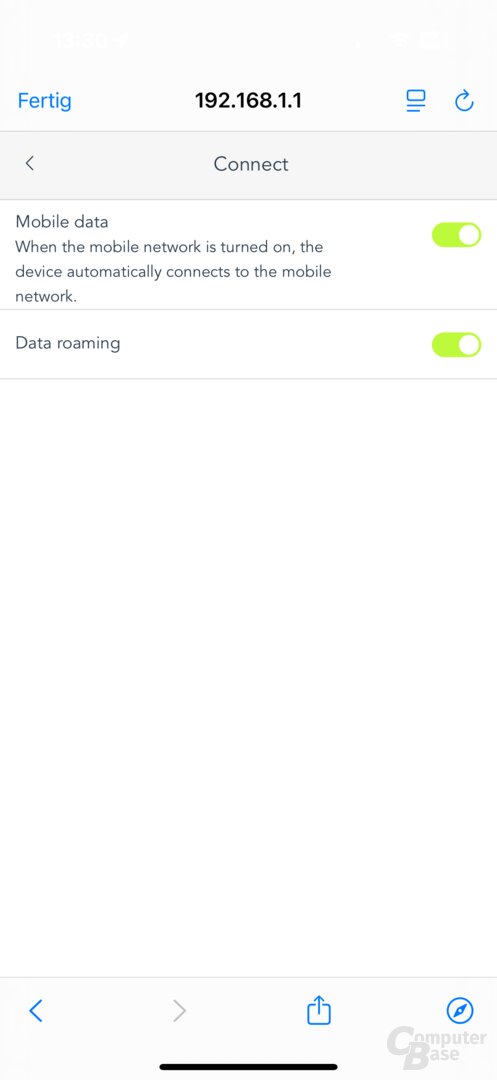The height and width of the screenshot is (1080, 497).
Task: Tap the Fertig button to close browser
Action: tap(44, 101)
